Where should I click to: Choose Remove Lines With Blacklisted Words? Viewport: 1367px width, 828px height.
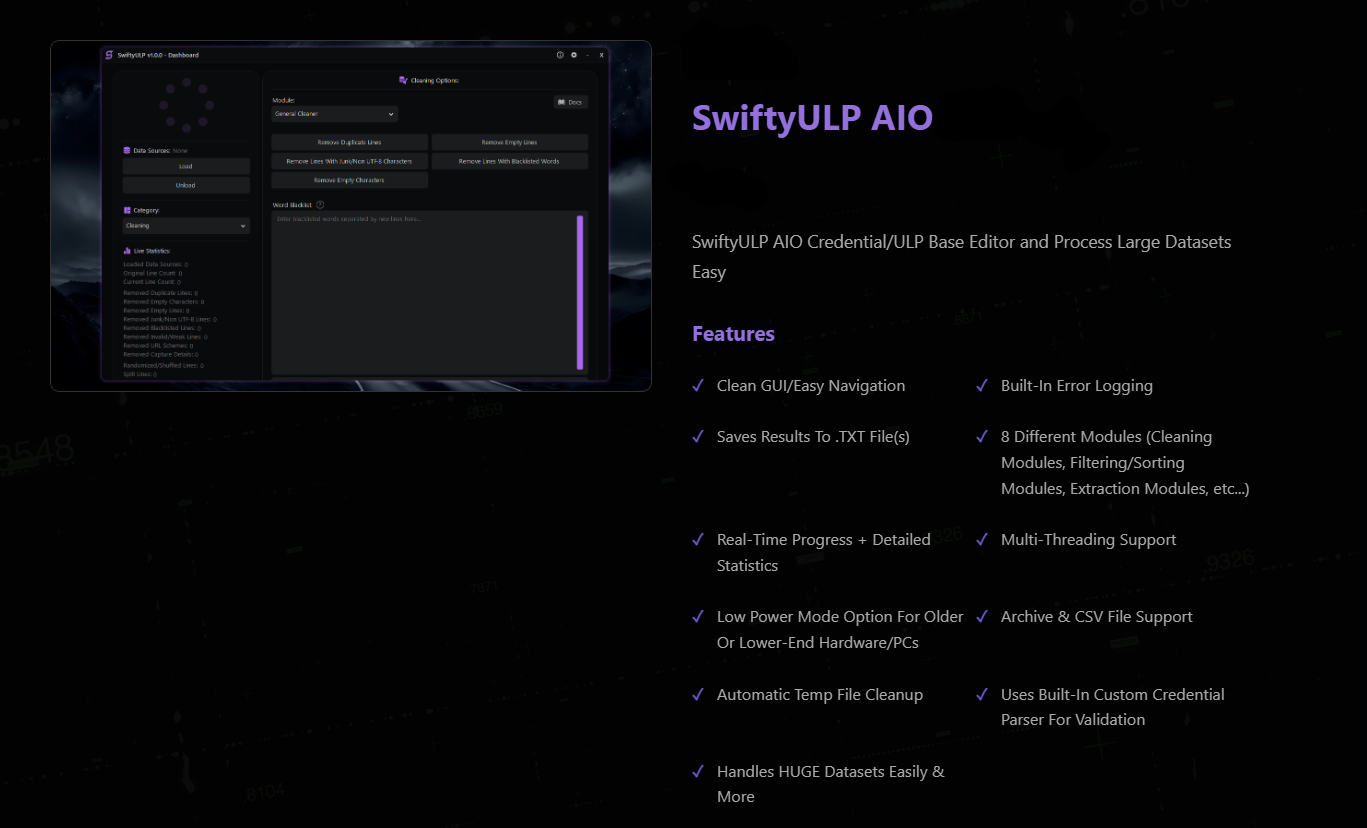(x=510, y=161)
